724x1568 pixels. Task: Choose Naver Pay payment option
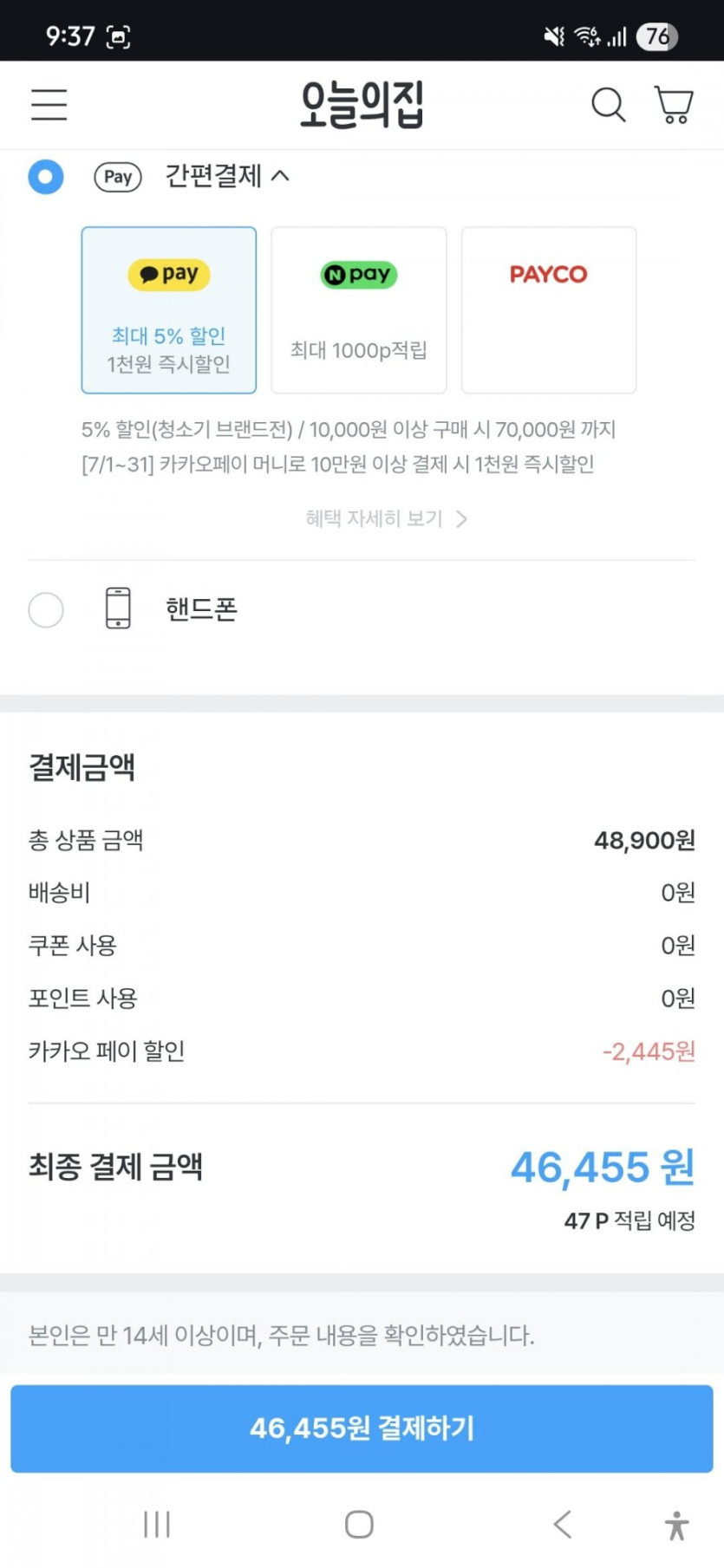359,309
